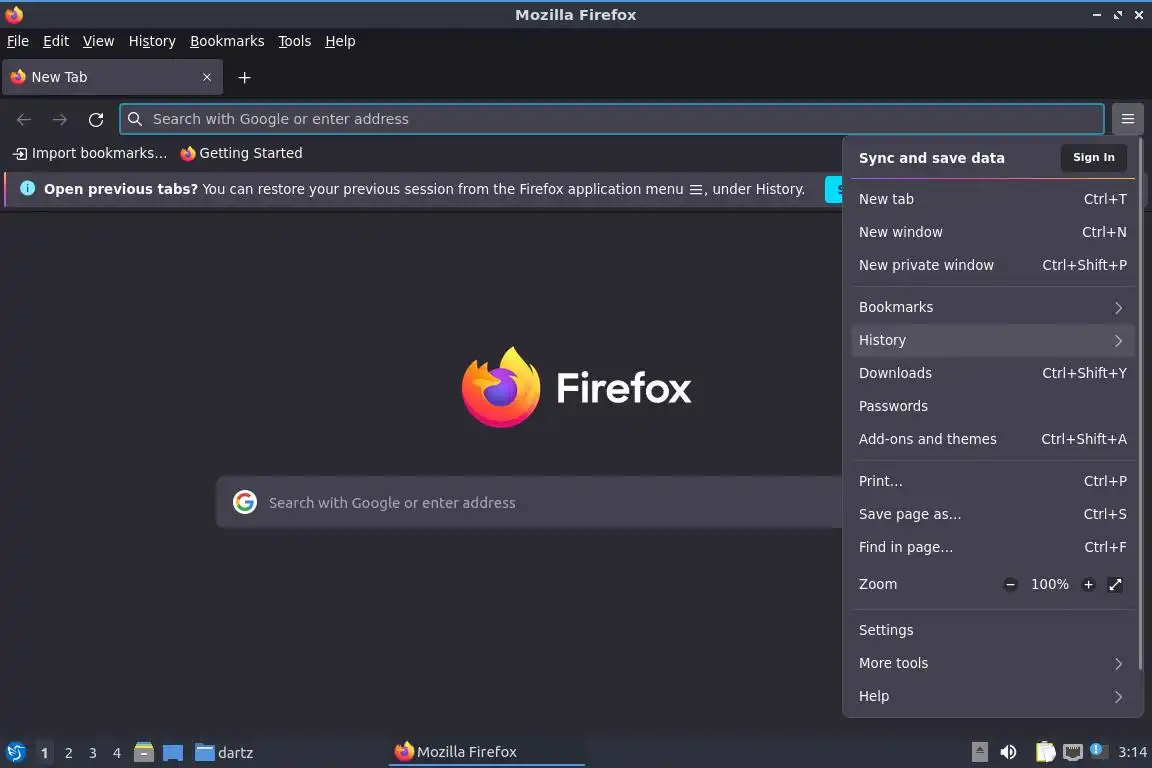Click the info icon in notification bar
The image size is (1152, 768).
point(27,188)
